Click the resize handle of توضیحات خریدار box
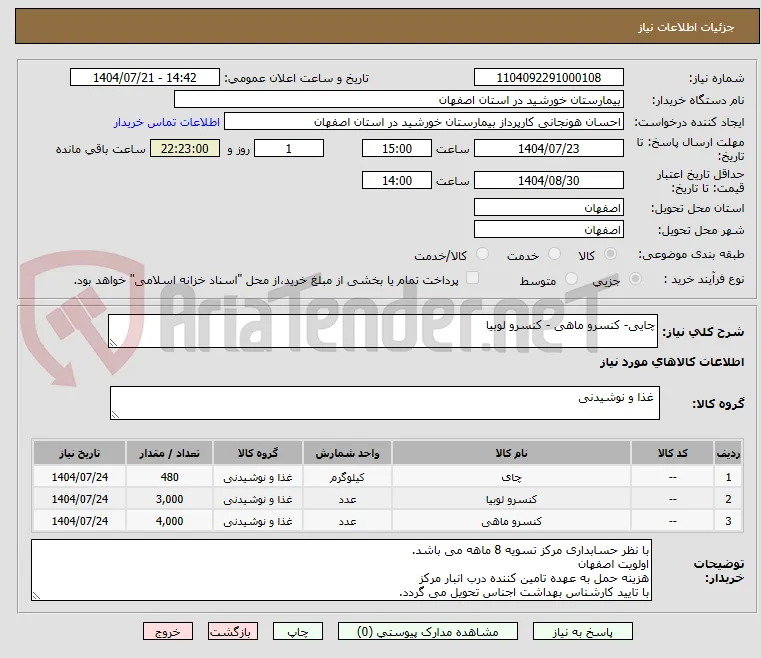761x658 pixels. (x=36, y=596)
